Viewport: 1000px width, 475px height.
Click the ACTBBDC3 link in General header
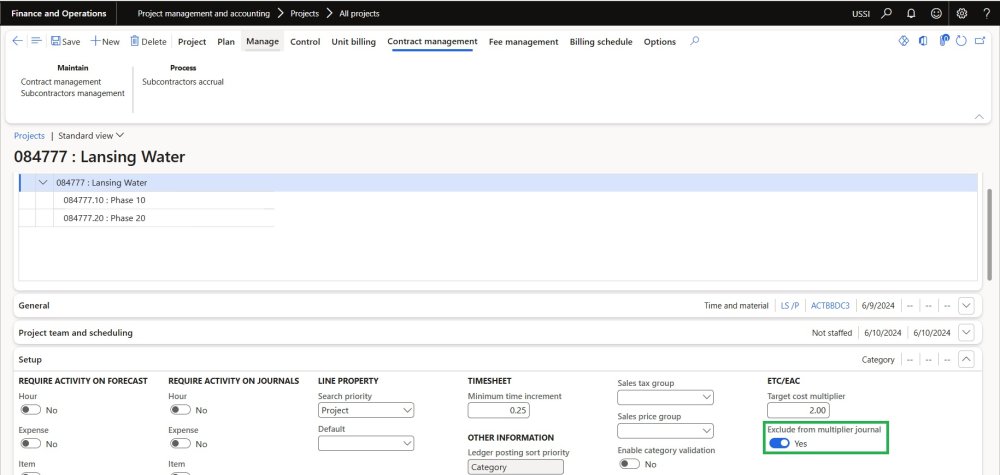[x=830, y=306]
